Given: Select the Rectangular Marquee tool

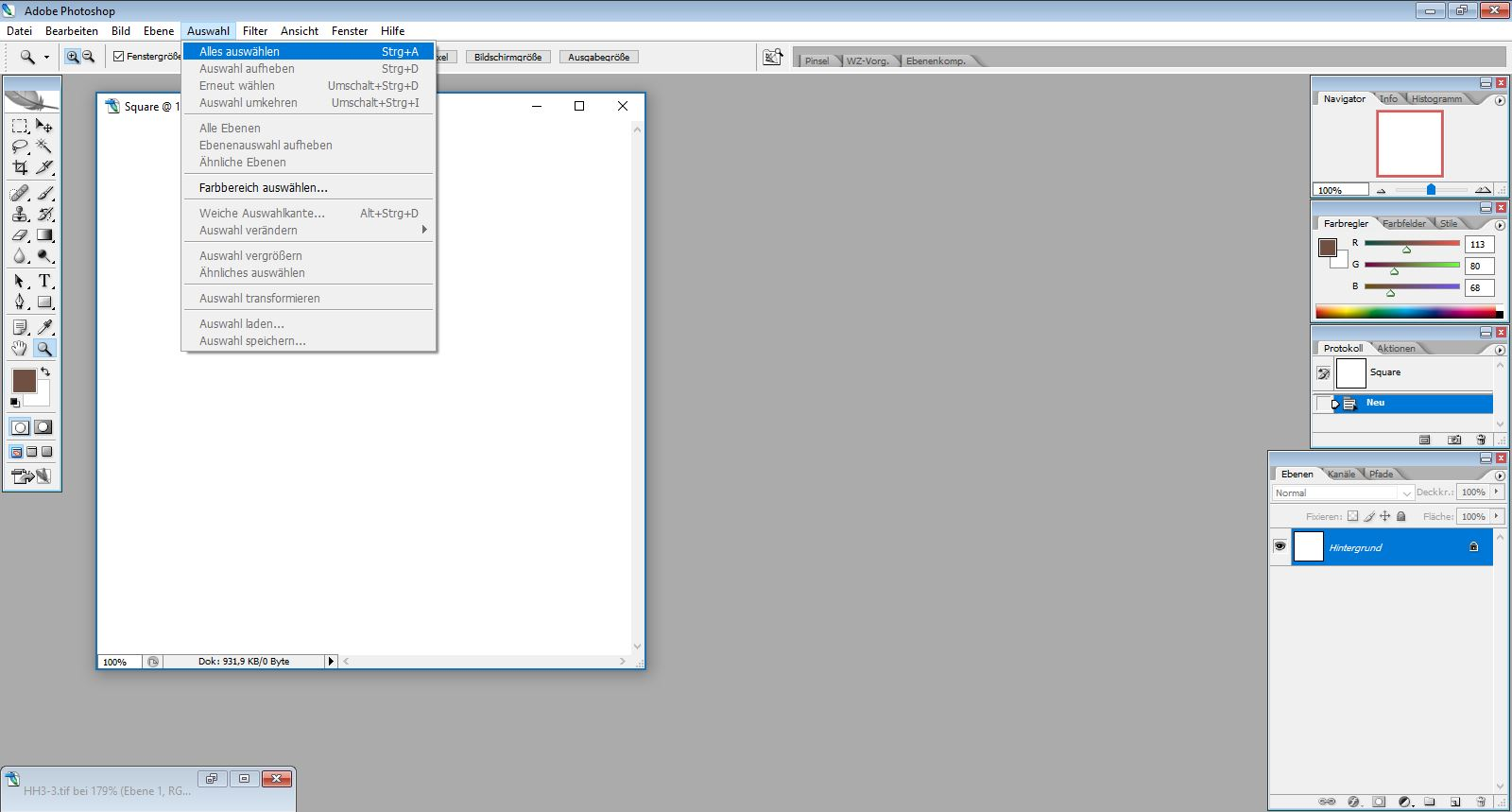Looking at the screenshot, I should [20, 126].
